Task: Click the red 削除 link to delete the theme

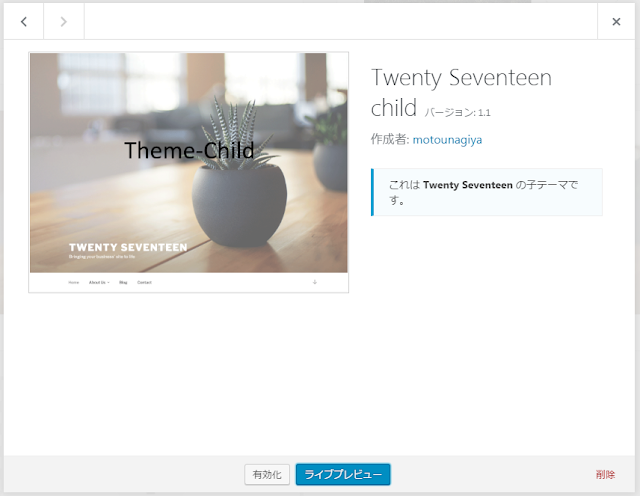Action: 605,475
